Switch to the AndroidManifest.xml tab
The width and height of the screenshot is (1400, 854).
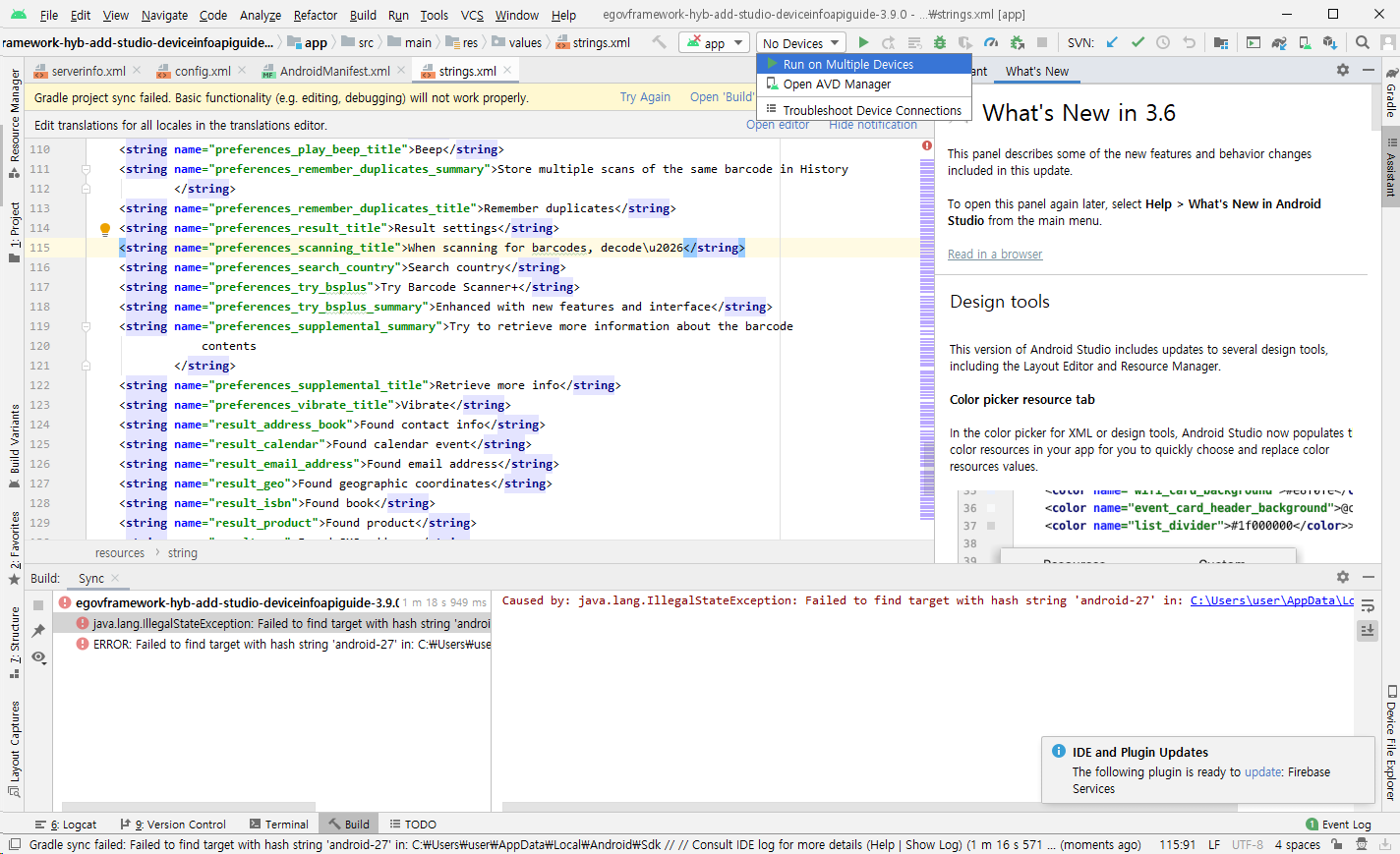click(333, 71)
